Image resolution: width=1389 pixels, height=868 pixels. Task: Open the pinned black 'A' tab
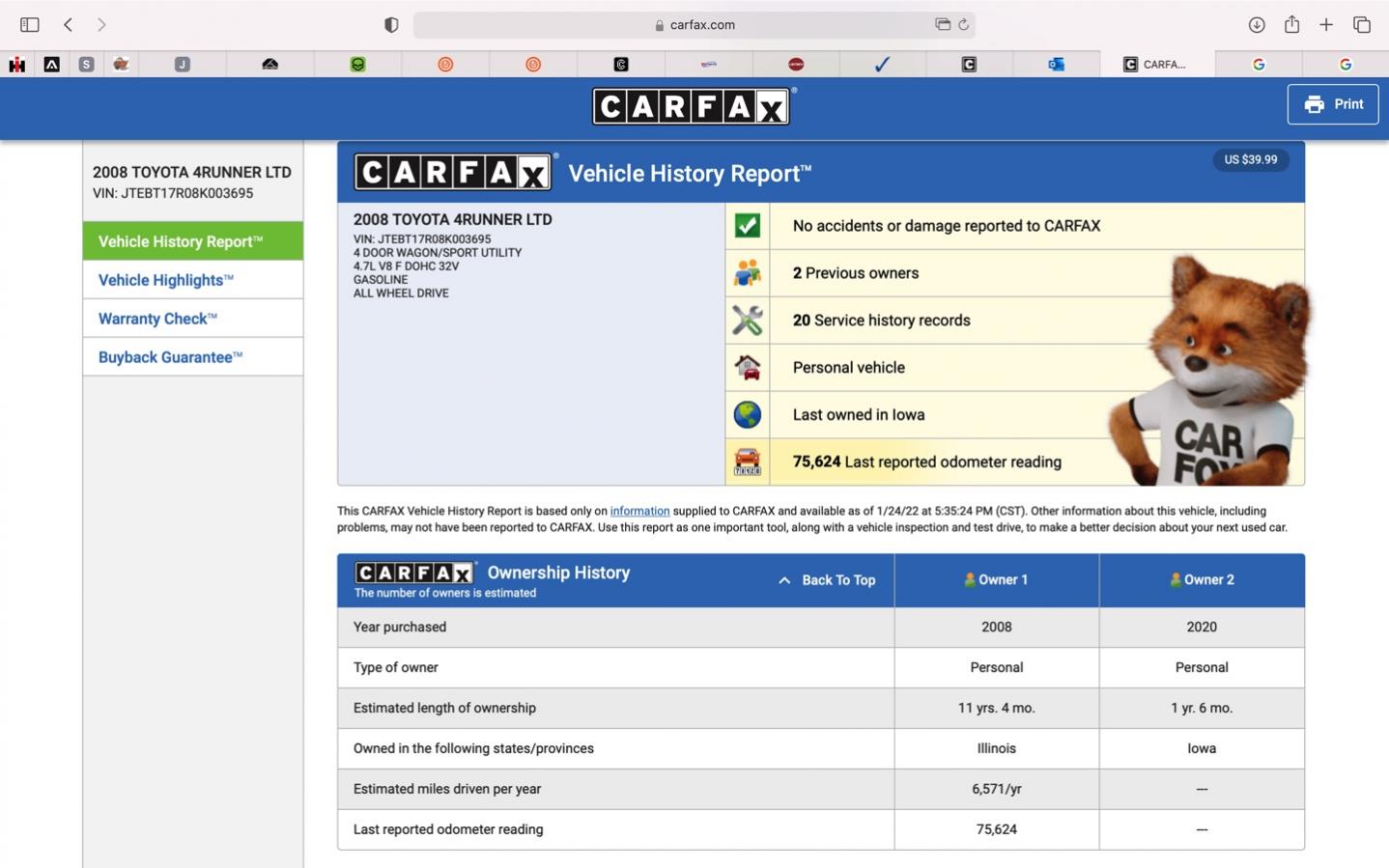pyautogui.click(x=51, y=64)
